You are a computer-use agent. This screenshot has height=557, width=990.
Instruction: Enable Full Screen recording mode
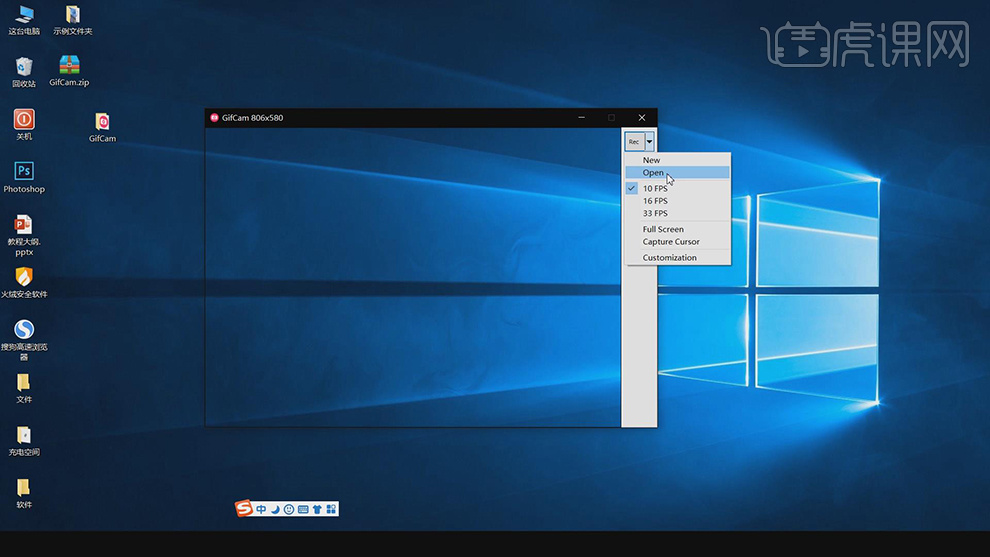pyautogui.click(x=663, y=229)
